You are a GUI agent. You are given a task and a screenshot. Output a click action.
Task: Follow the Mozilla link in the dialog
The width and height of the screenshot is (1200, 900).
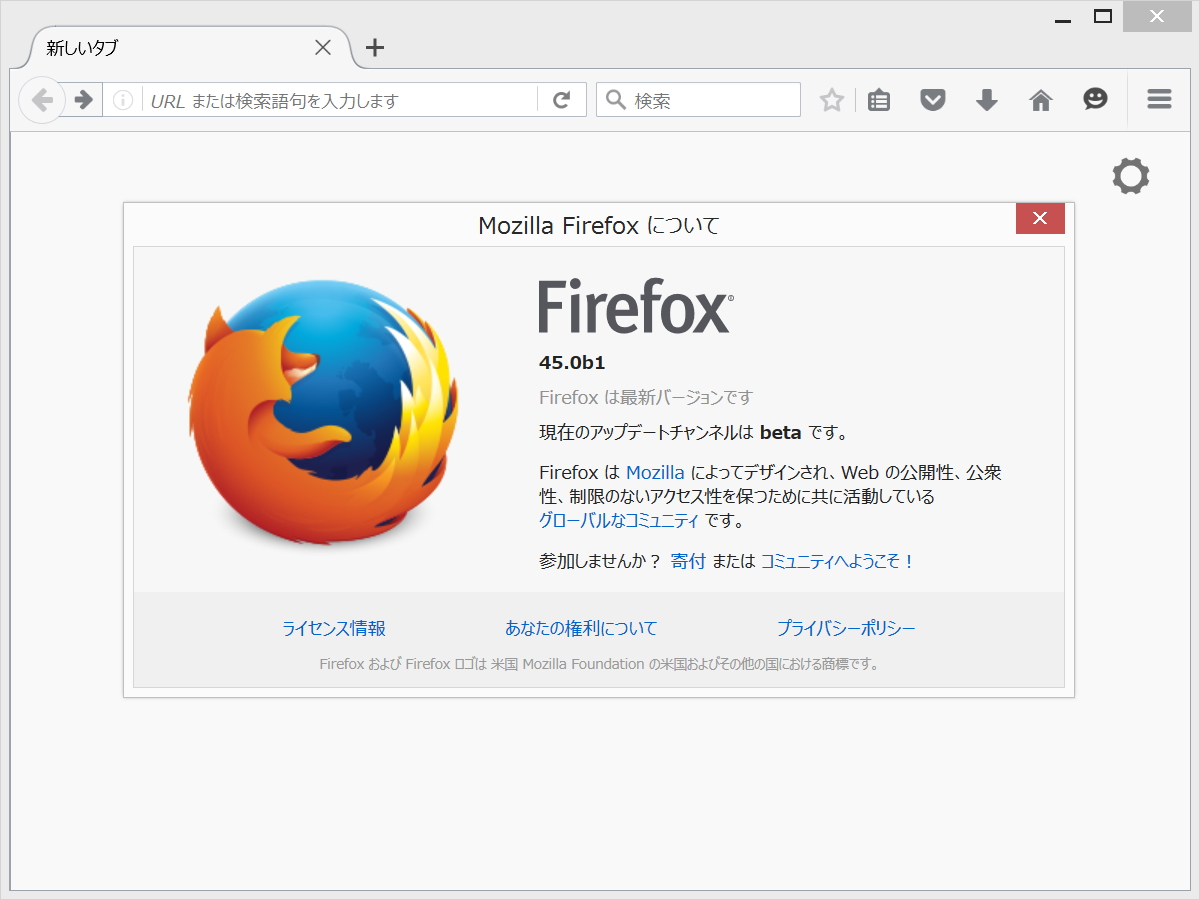coord(655,472)
